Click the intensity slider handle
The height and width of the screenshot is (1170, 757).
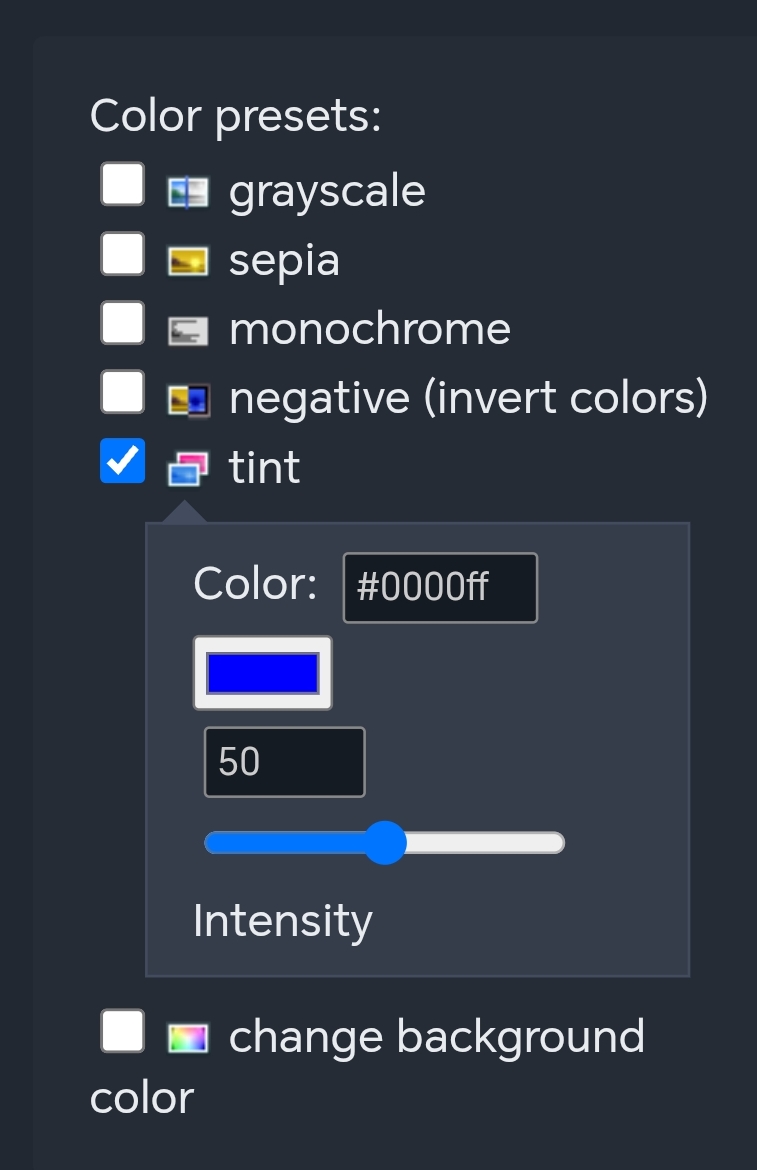click(385, 843)
